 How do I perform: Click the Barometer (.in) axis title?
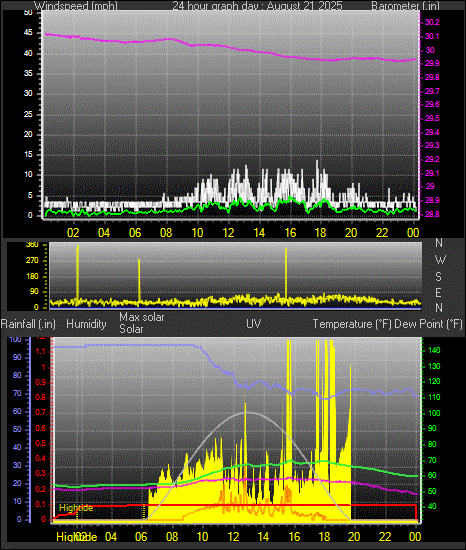click(x=405, y=6)
